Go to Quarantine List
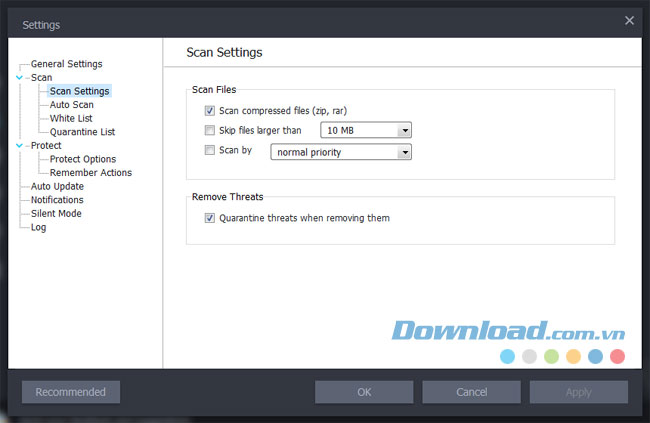 tap(82, 132)
